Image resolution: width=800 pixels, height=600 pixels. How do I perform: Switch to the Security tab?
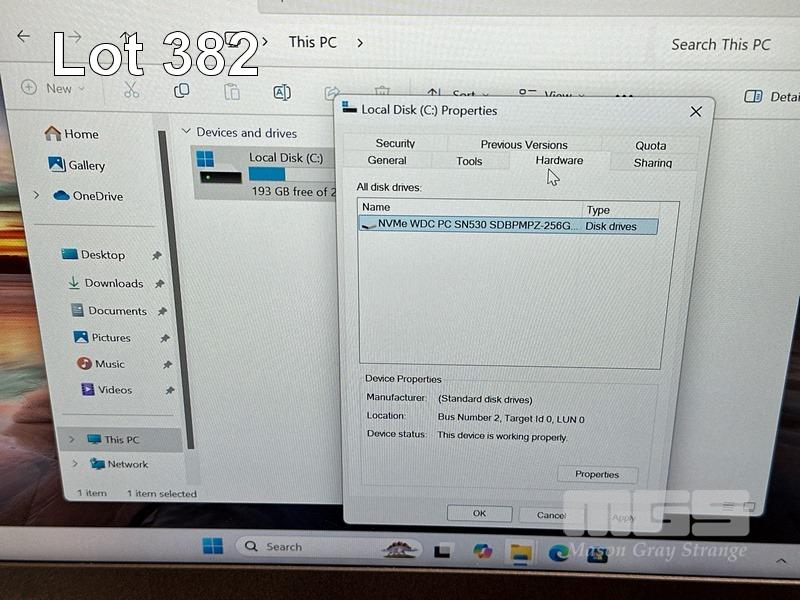tap(395, 143)
